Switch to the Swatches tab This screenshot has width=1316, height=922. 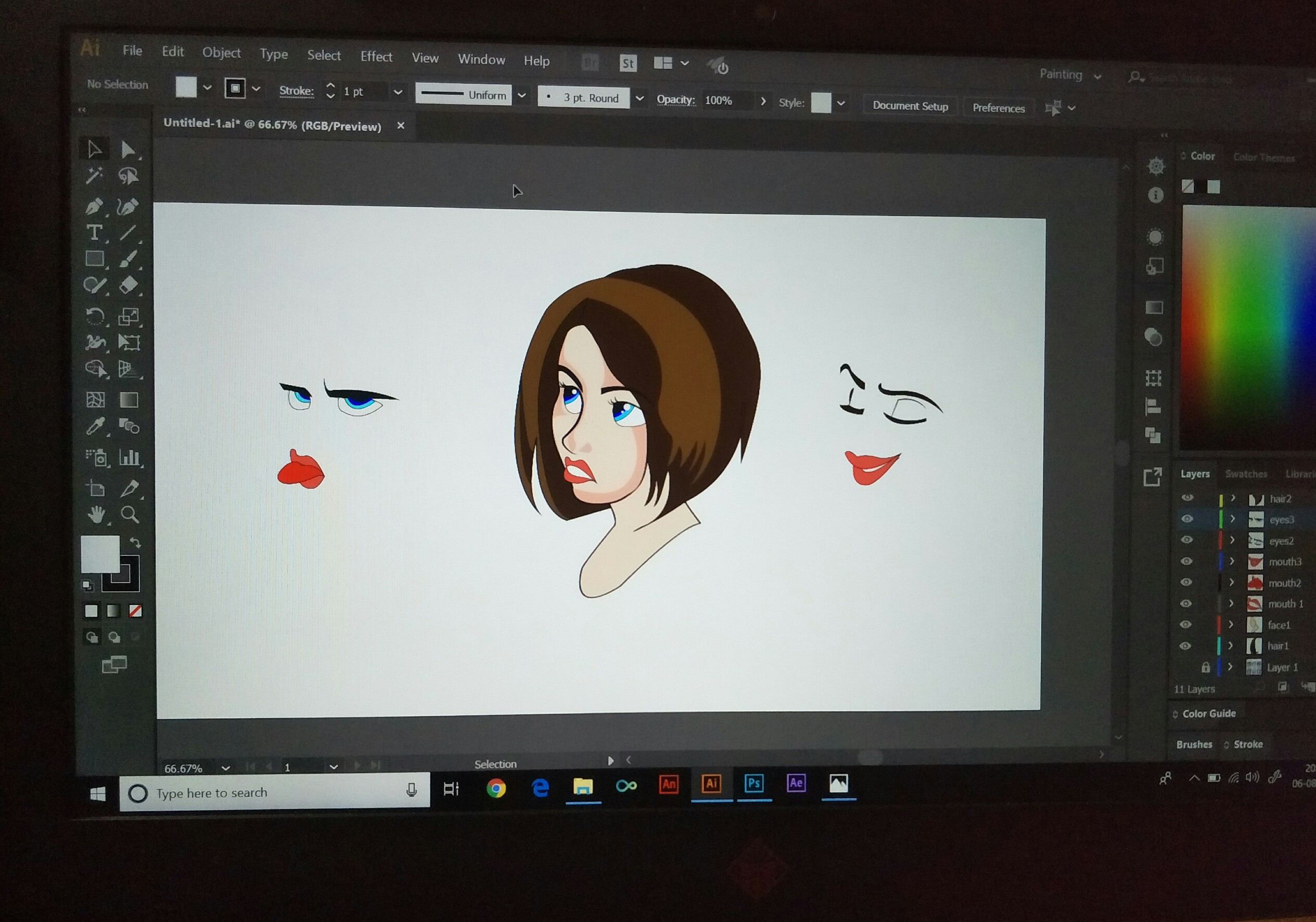coord(1246,474)
